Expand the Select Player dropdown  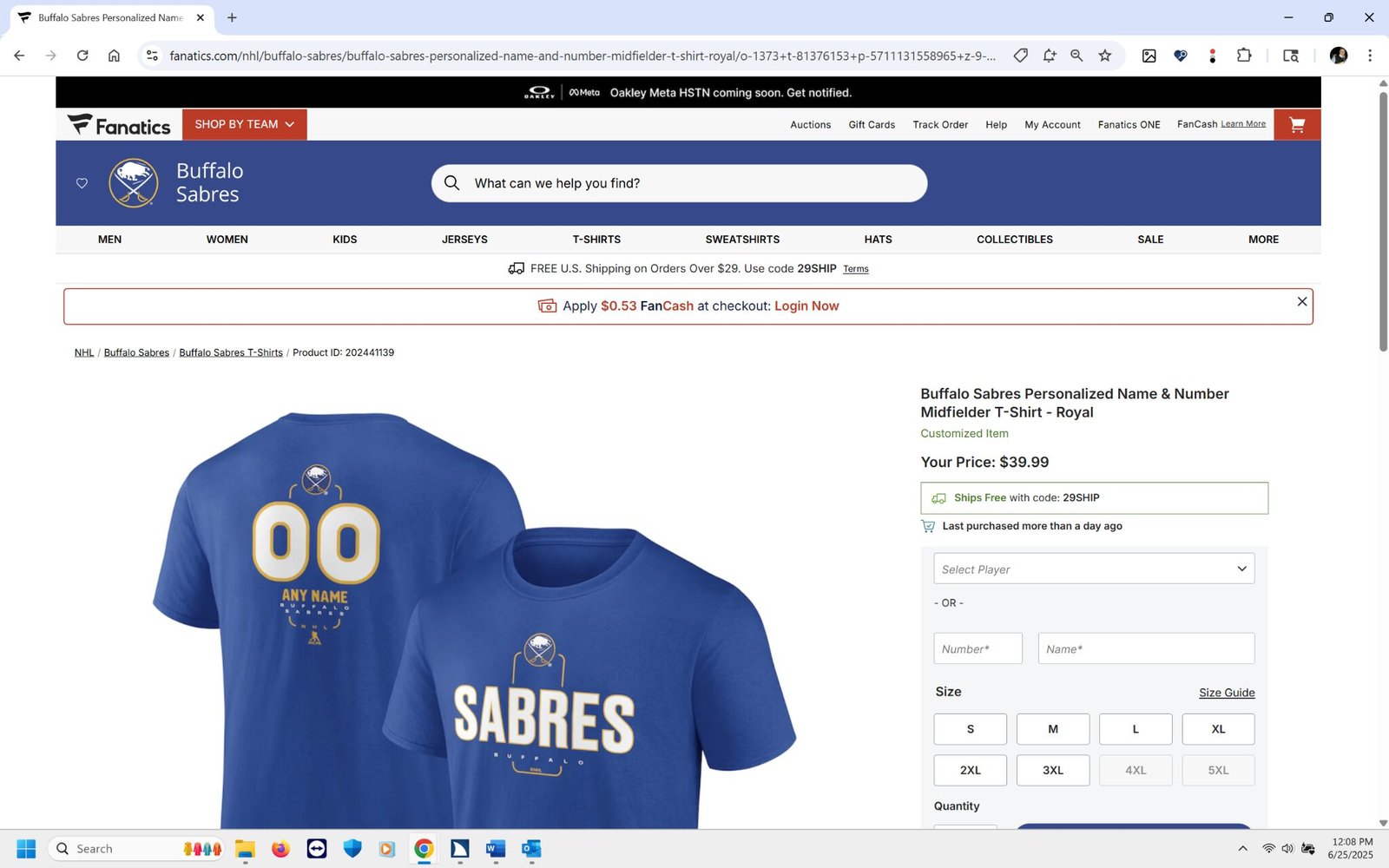(1094, 569)
